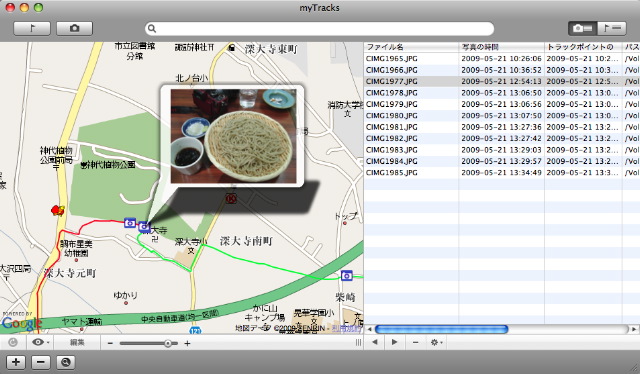Screen dimensions: 640x374
Task: Click the circular refresh icon below map
Action: [x=13, y=343]
